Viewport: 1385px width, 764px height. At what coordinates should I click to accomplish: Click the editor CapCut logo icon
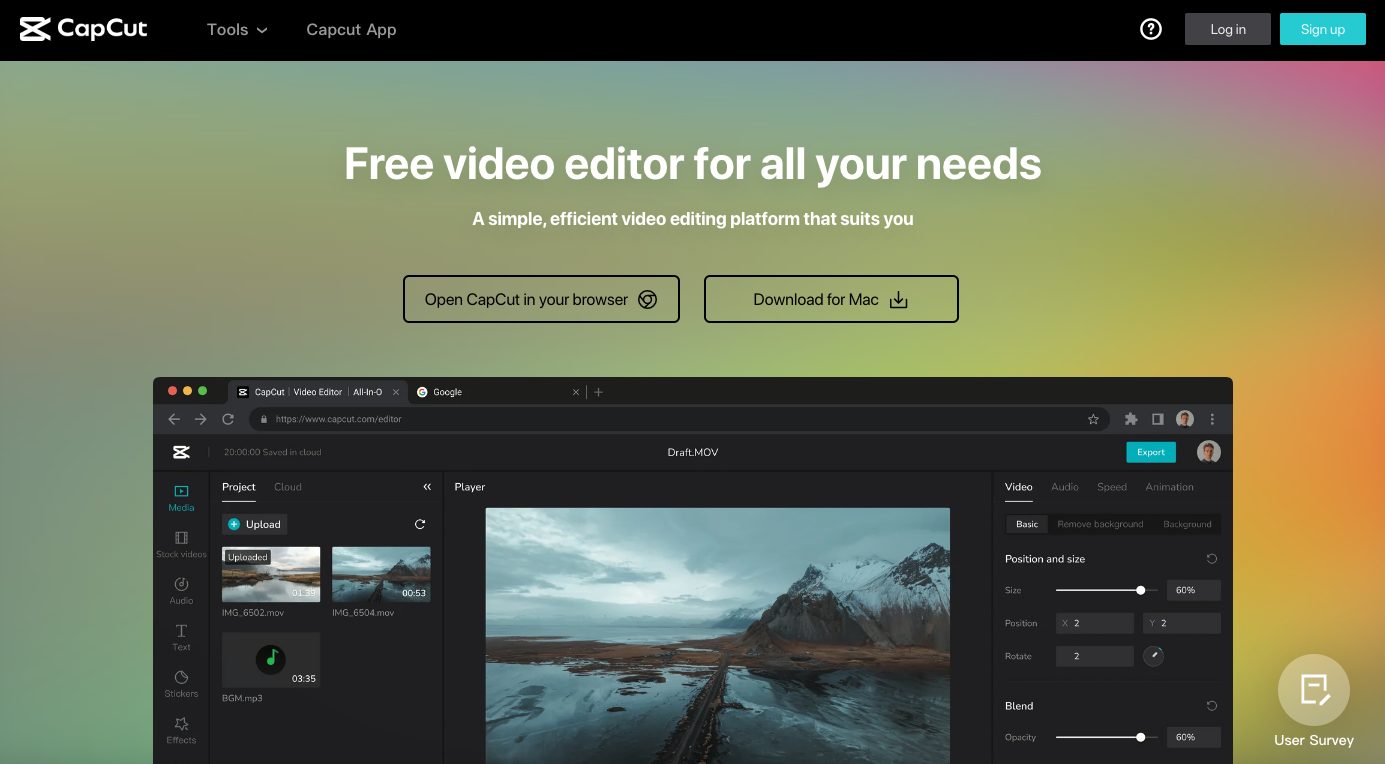click(181, 452)
